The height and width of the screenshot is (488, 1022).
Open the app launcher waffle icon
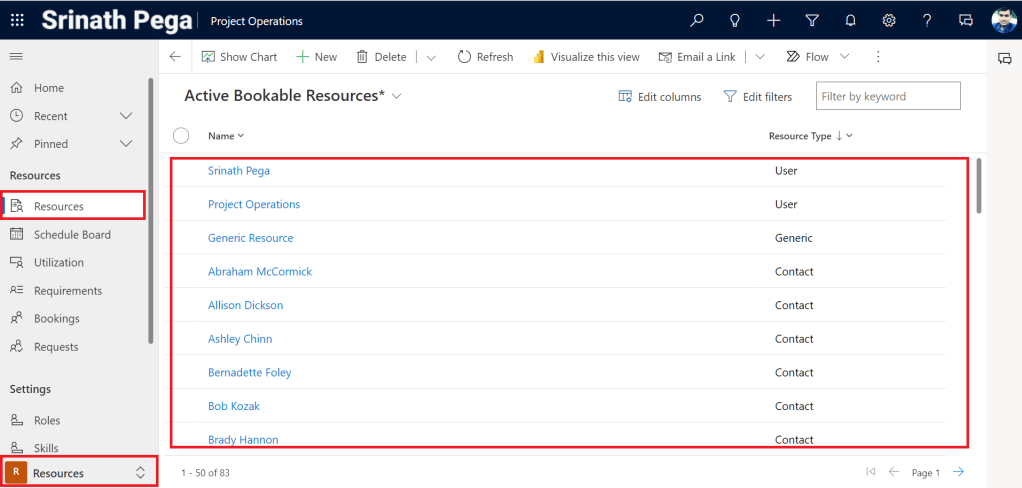(x=18, y=20)
